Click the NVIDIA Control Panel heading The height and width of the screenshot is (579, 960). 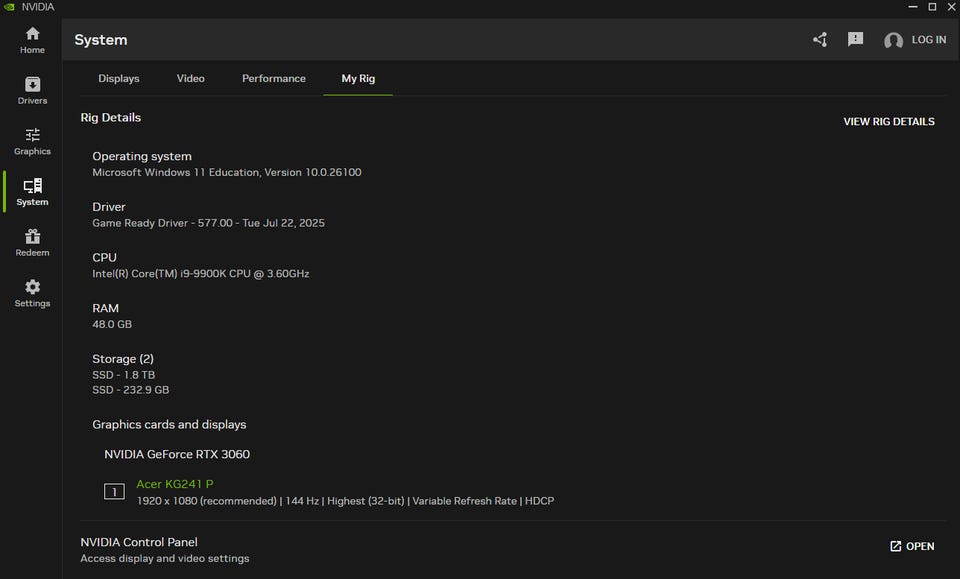click(x=139, y=542)
